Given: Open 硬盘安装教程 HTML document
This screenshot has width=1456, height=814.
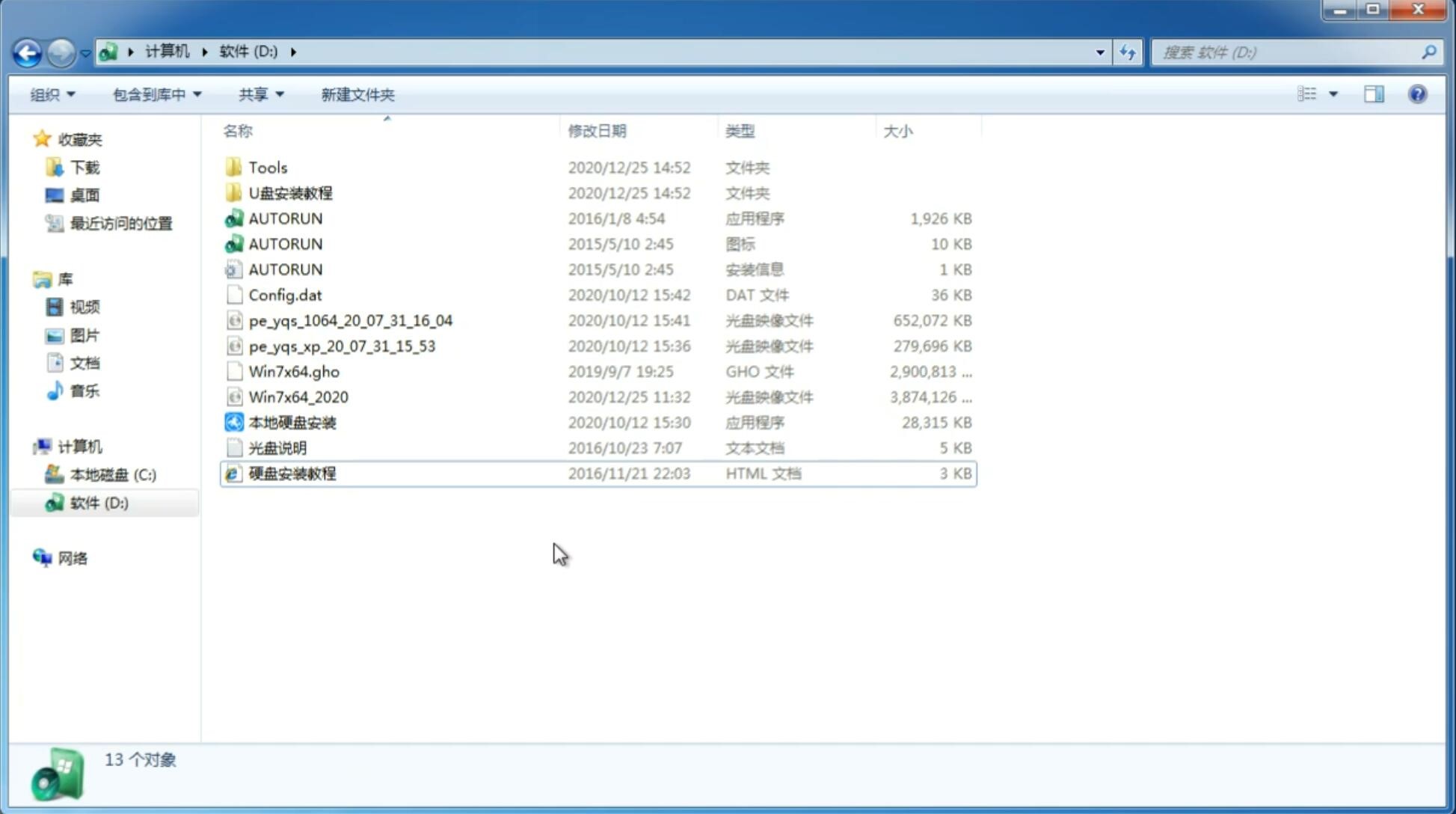Looking at the screenshot, I should coord(291,473).
